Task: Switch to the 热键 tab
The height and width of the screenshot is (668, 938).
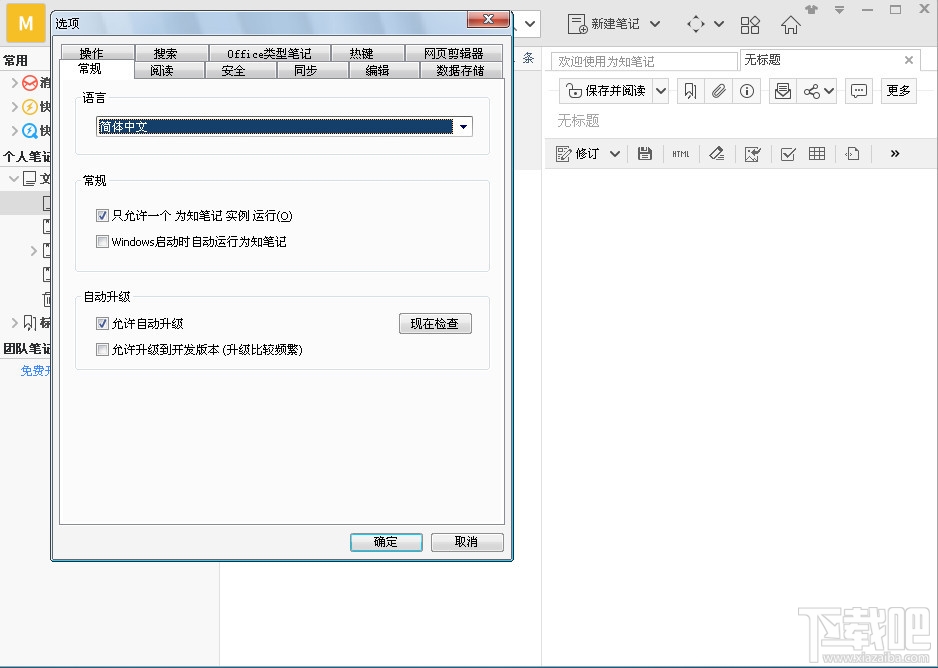Action: [x=367, y=51]
